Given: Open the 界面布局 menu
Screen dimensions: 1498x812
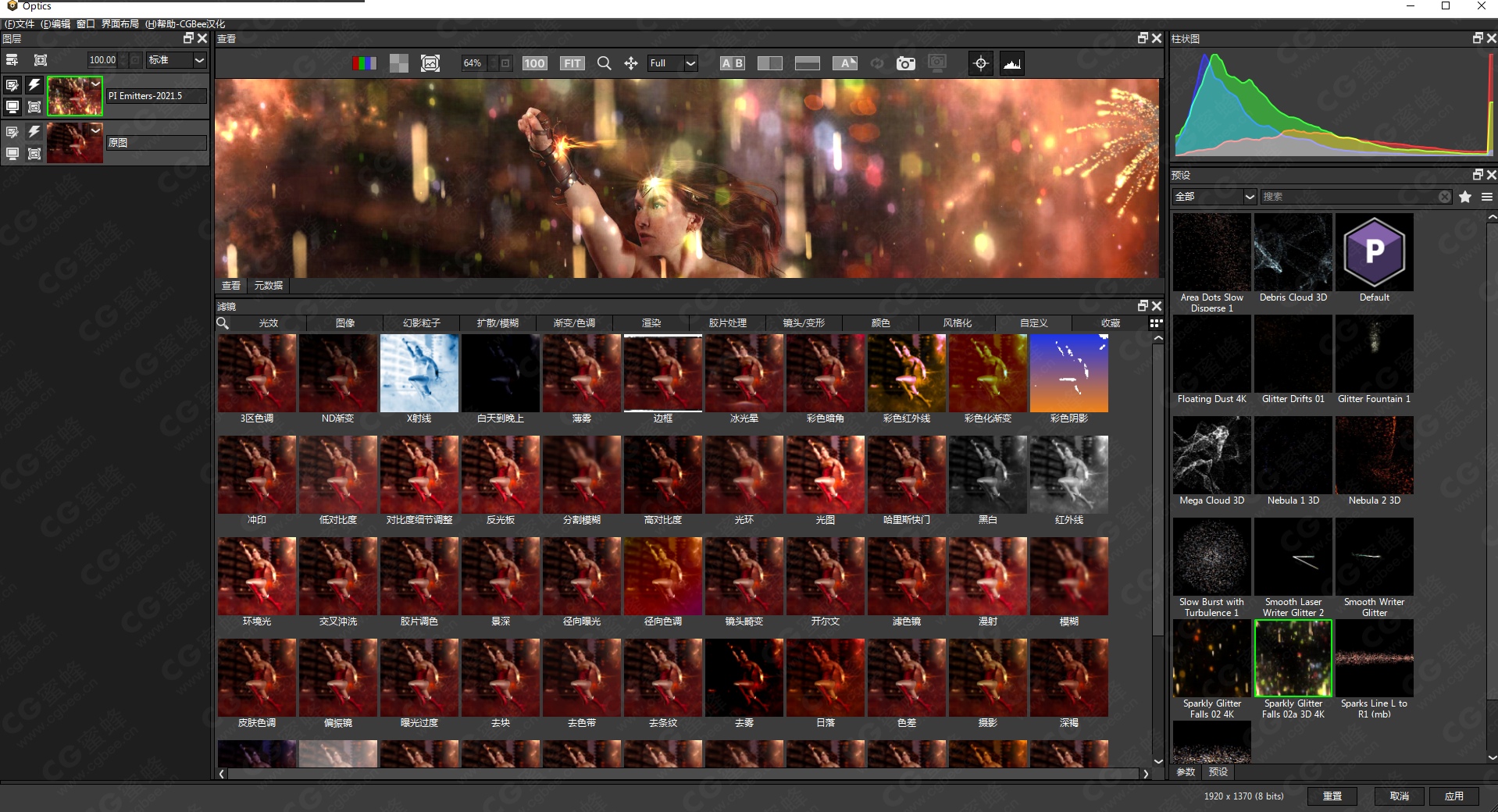Looking at the screenshot, I should 119,24.
